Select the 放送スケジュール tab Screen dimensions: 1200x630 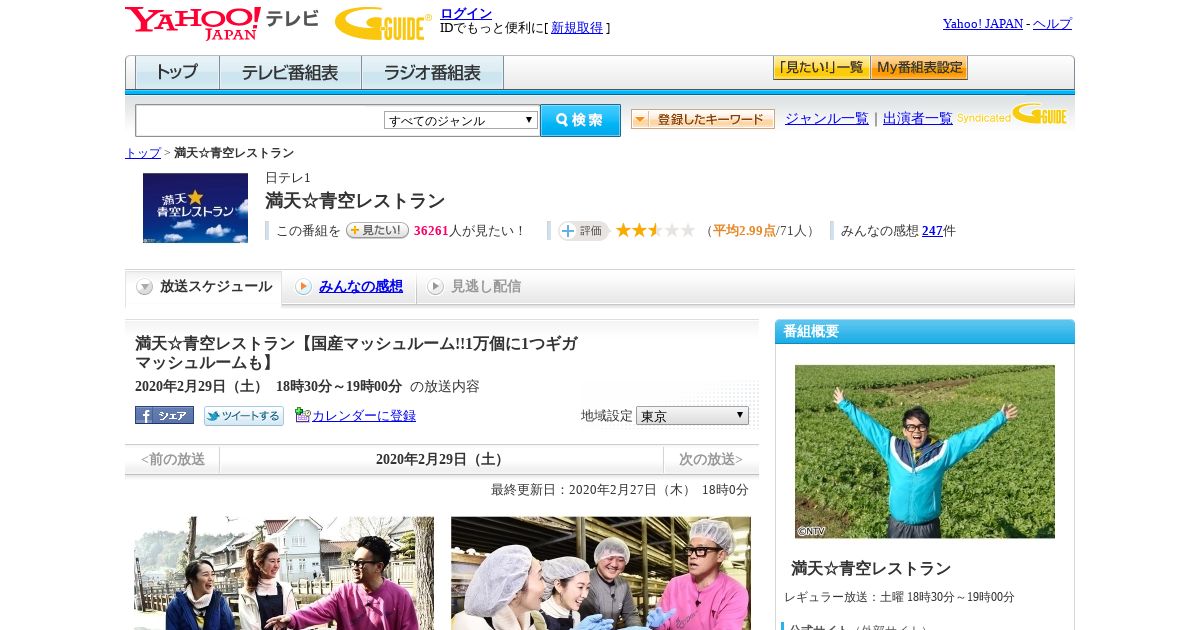click(x=204, y=287)
